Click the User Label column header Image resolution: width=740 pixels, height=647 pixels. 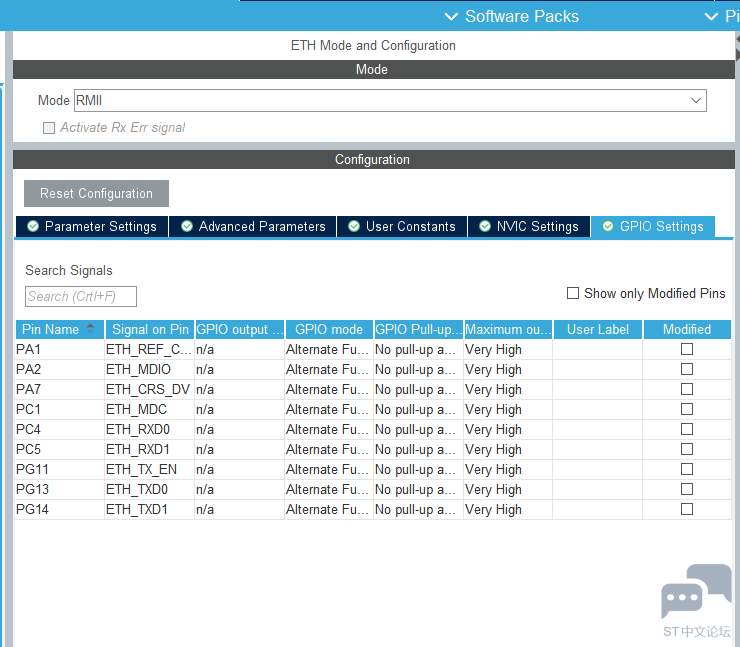point(598,329)
